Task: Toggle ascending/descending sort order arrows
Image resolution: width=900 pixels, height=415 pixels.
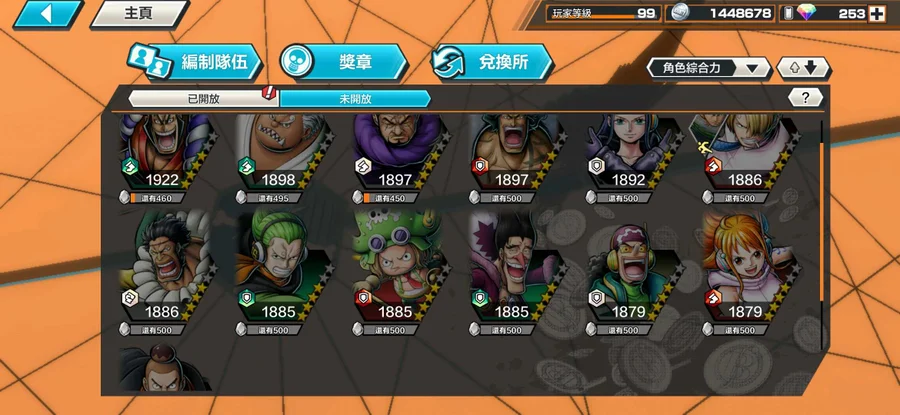Action: click(803, 68)
